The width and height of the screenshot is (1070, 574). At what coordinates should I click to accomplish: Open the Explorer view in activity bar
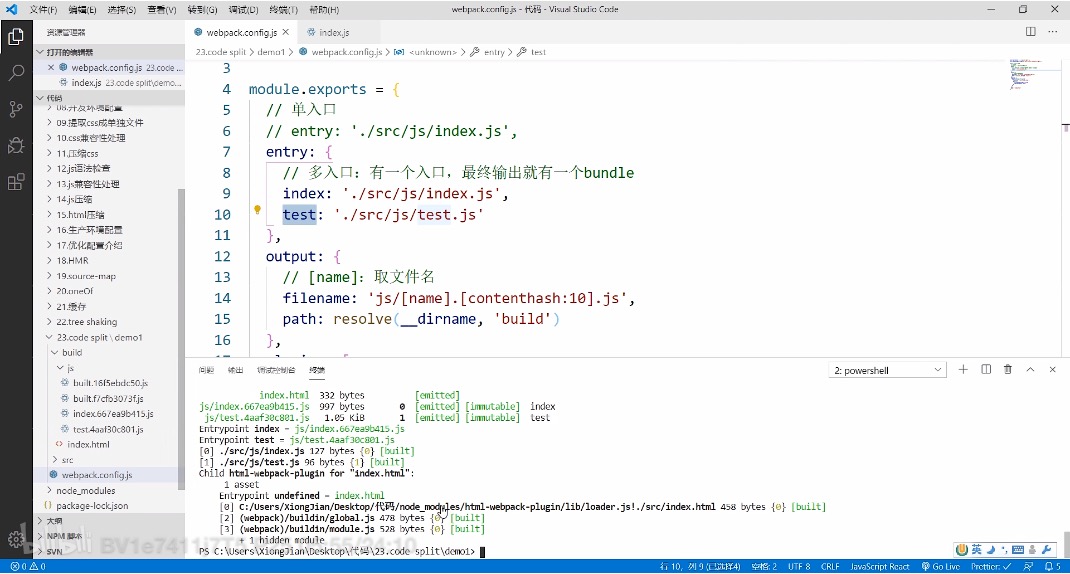click(x=16, y=36)
